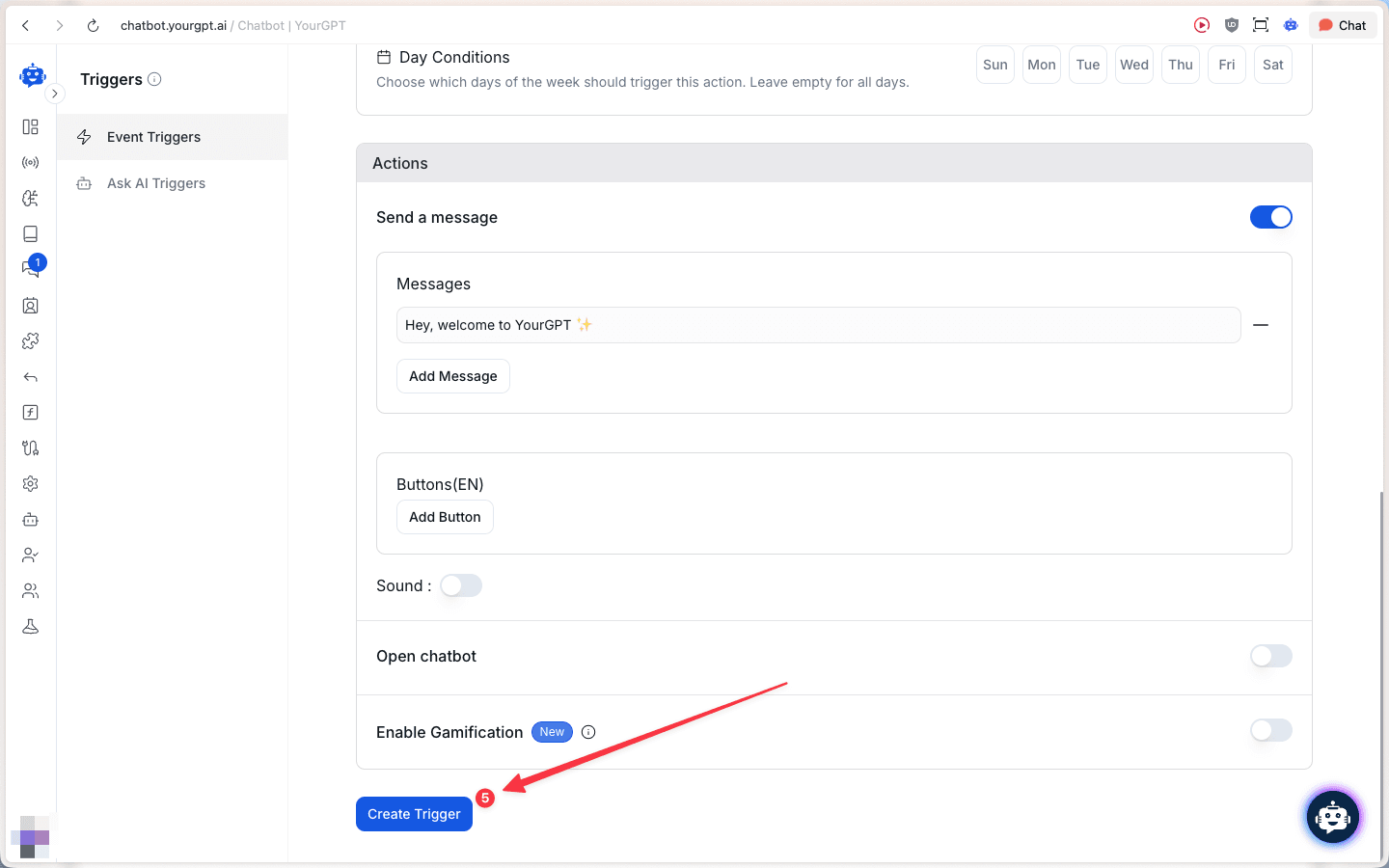The height and width of the screenshot is (868, 1389).
Task: Click the Add Button button
Action: pyautogui.click(x=445, y=517)
